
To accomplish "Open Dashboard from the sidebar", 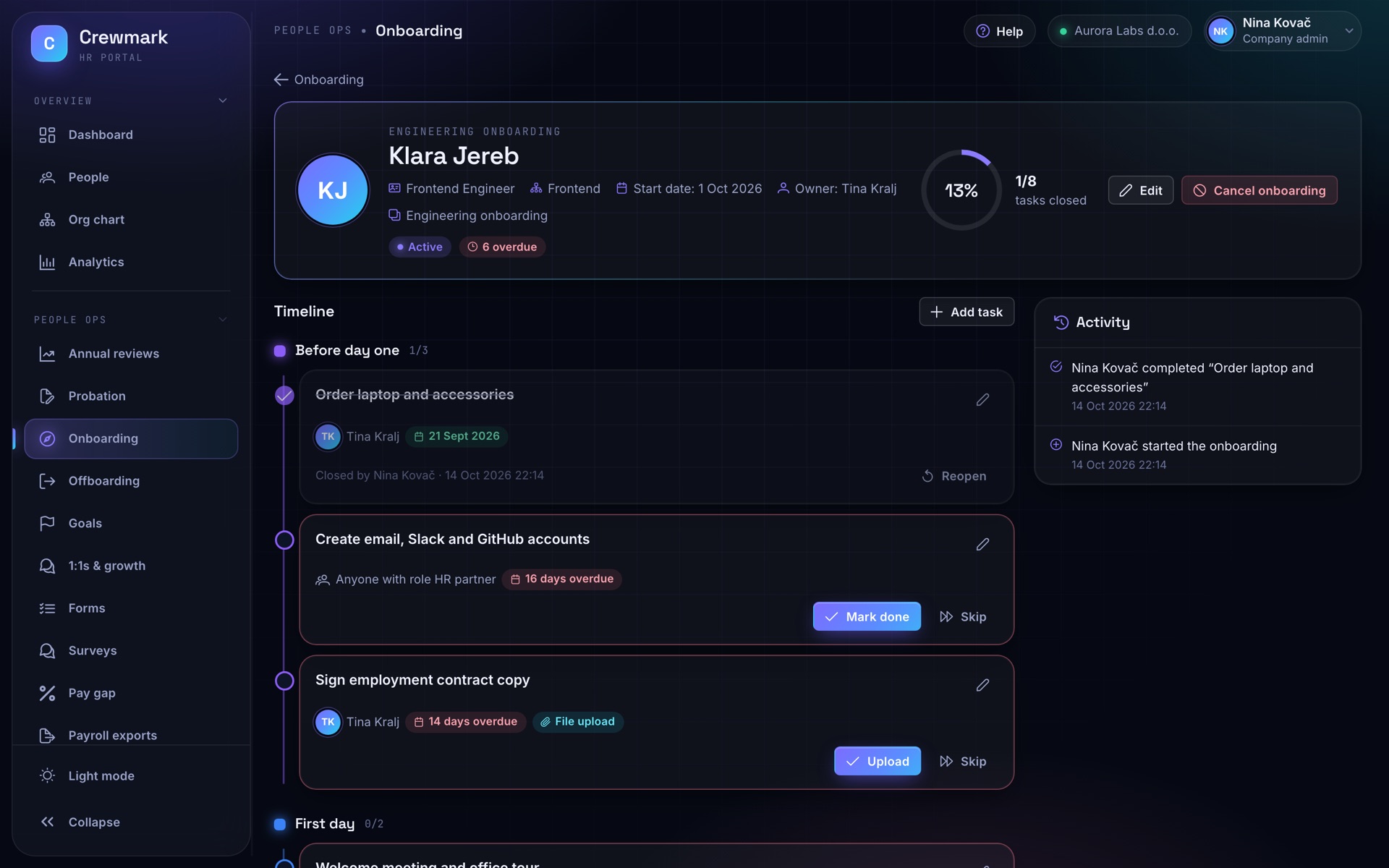I will (x=131, y=135).
